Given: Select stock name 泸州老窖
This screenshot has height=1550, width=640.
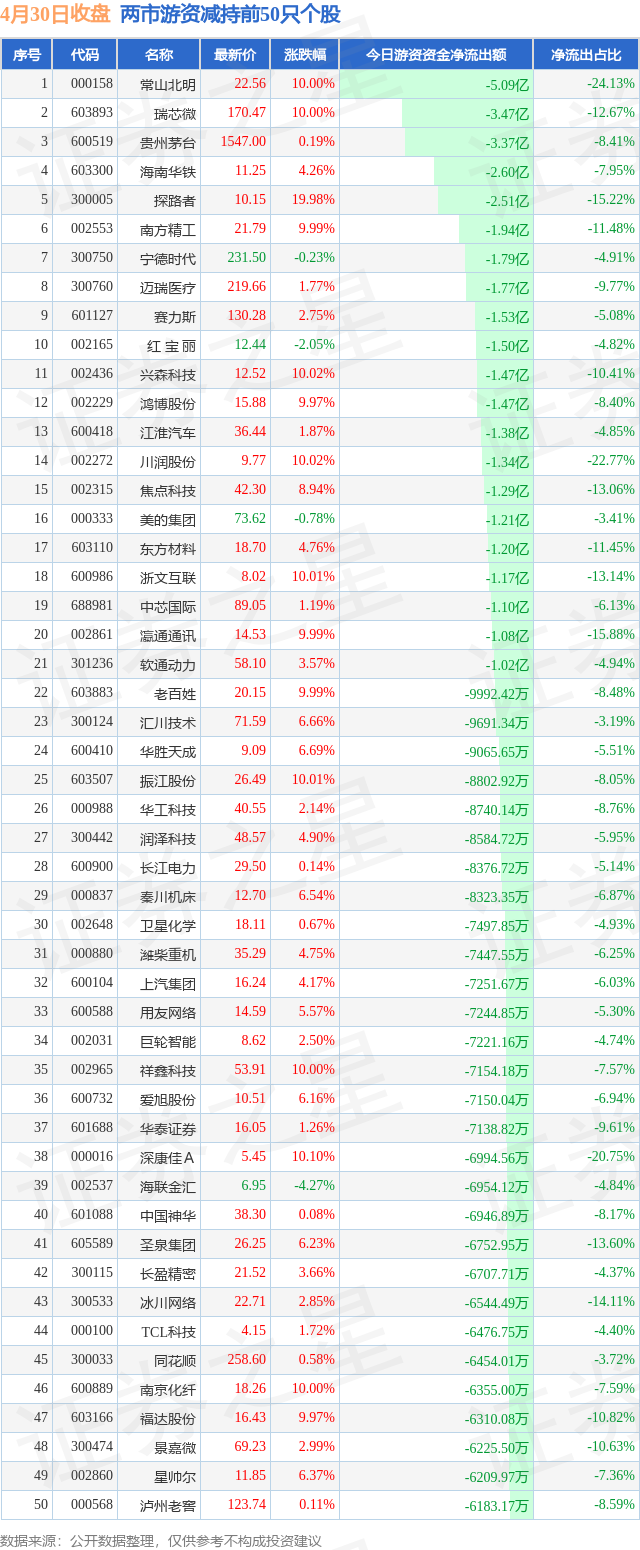Looking at the screenshot, I should (169, 1505).
